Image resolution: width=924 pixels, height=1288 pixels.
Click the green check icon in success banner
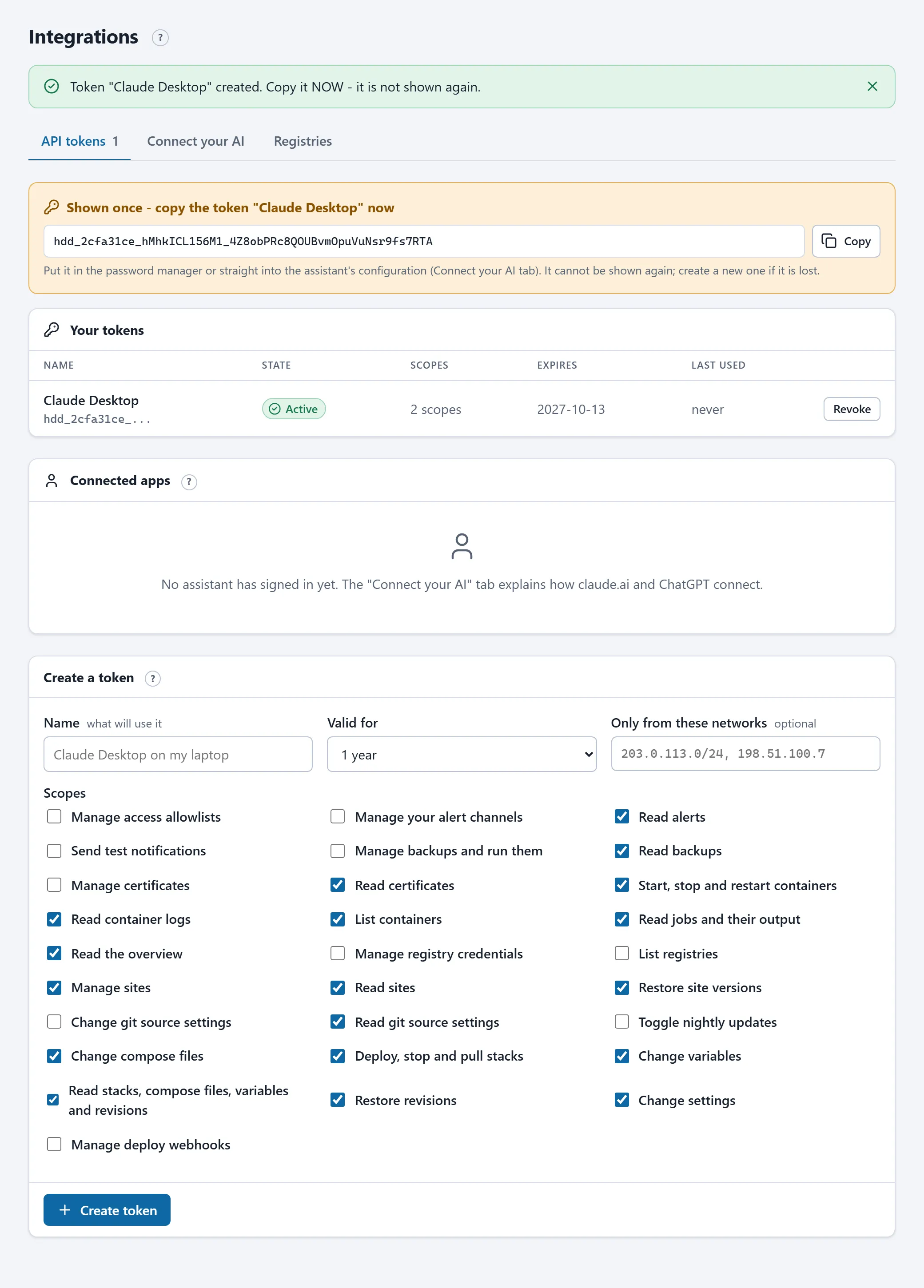pos(52,86)
